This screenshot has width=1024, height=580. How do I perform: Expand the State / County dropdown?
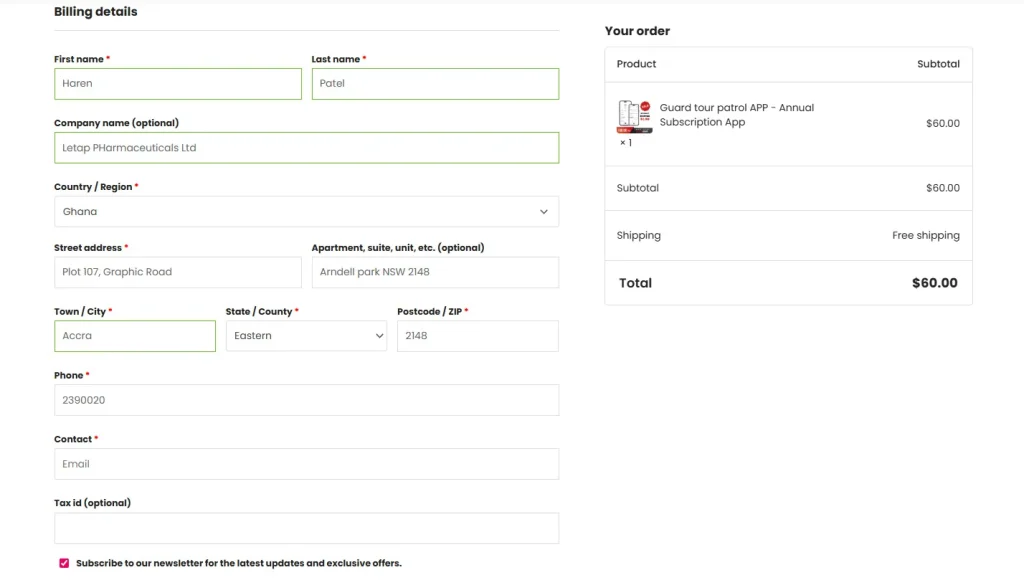point(306,336)
